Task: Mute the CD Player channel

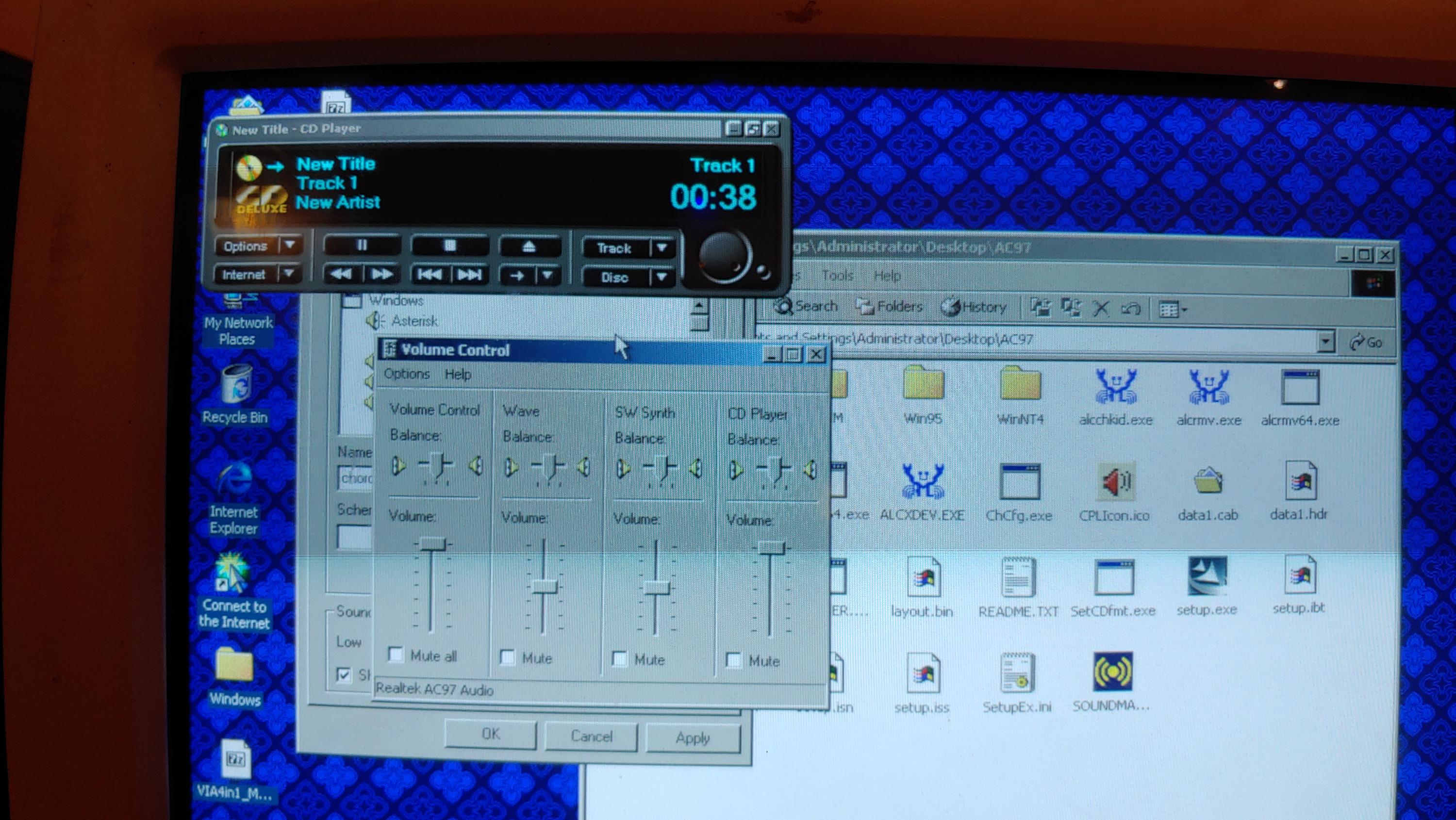Action: click(x=734, y=660)
